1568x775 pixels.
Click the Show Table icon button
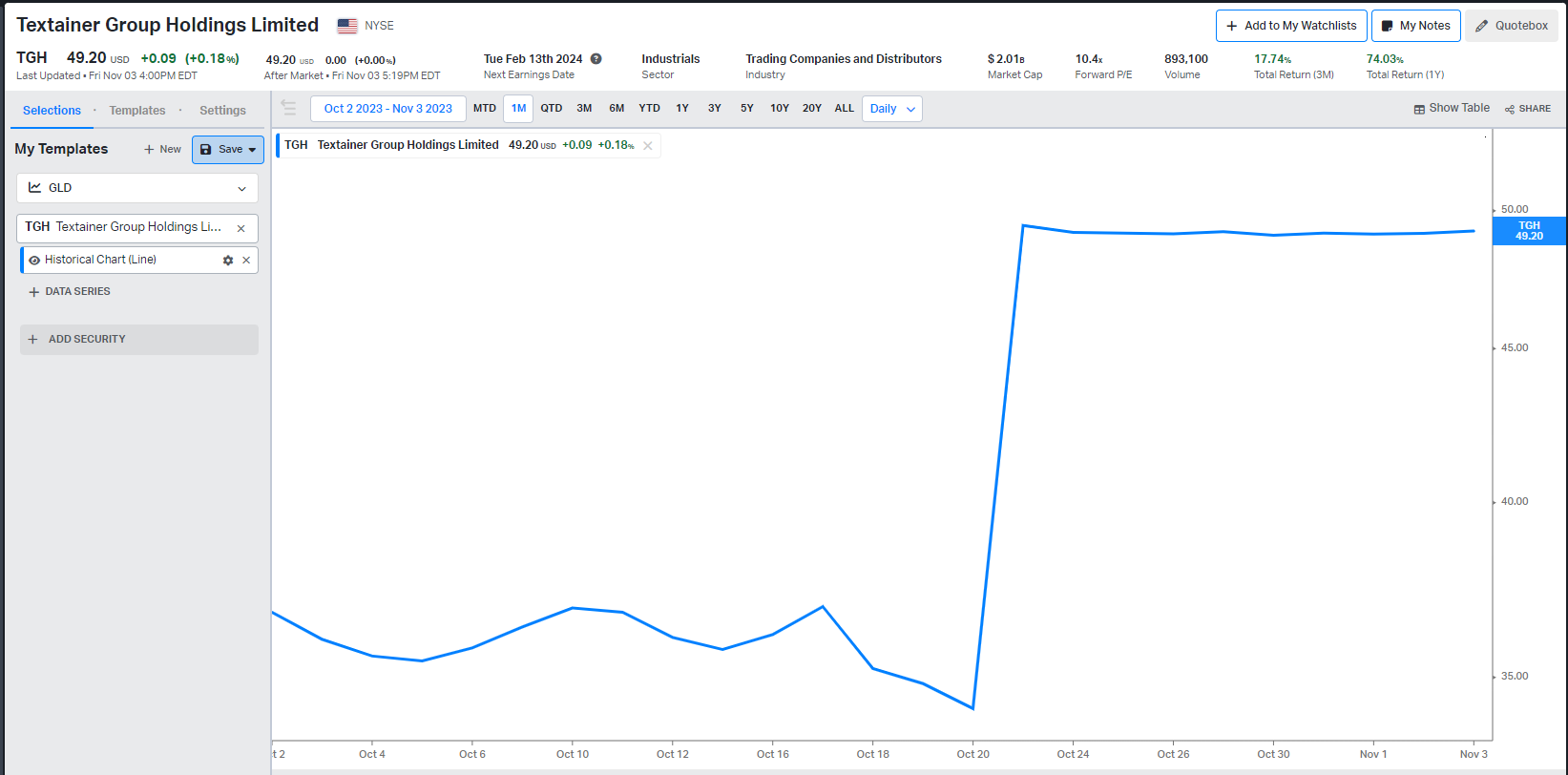1452,108
